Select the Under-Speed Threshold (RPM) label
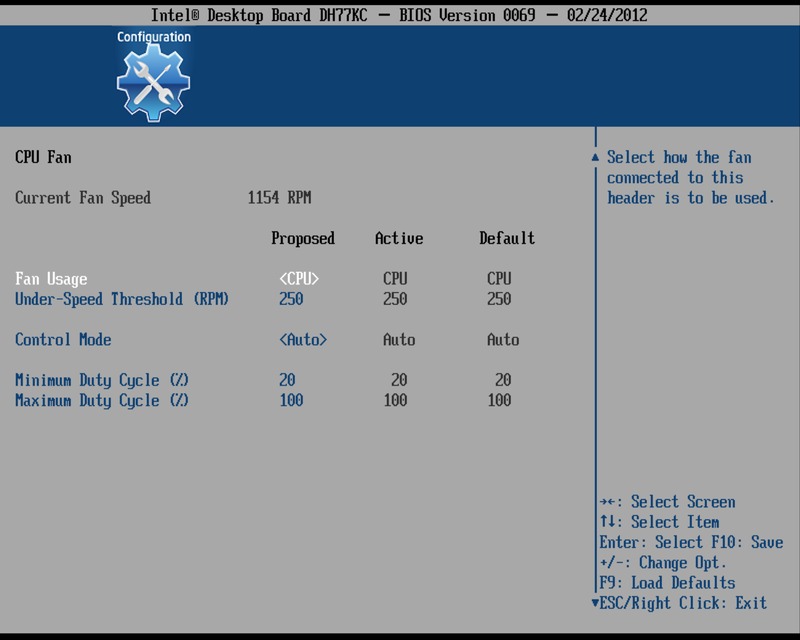 point(122,299)
